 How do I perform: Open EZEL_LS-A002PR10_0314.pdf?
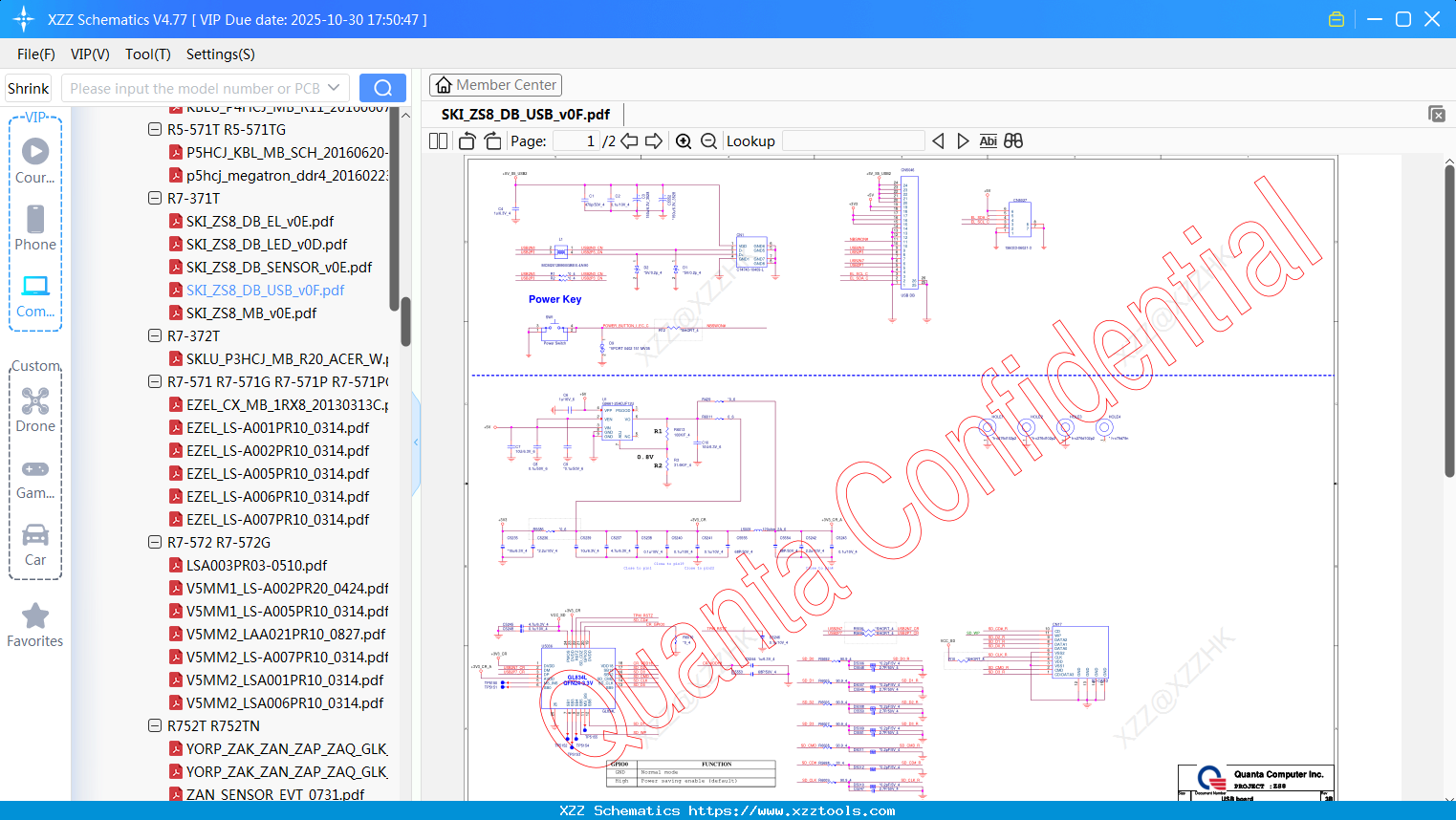tap(277, 450)
